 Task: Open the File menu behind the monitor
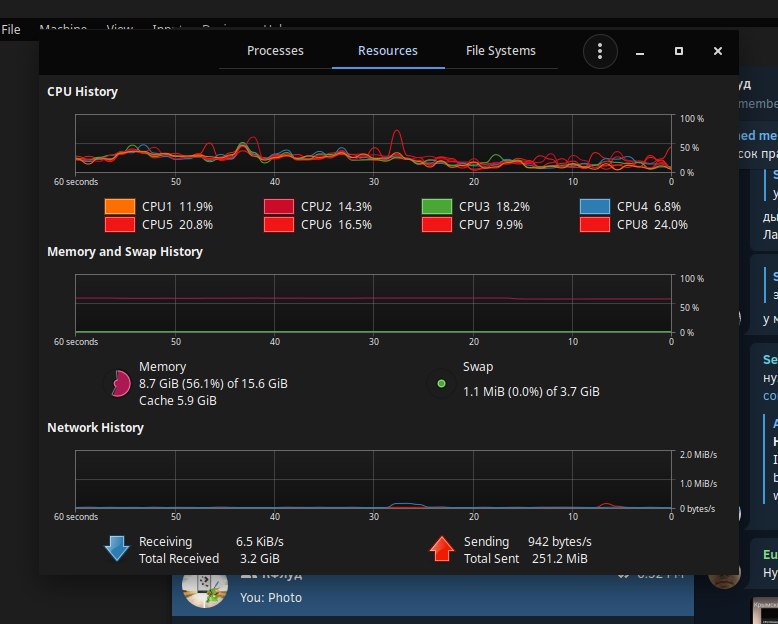click(10, 29)
